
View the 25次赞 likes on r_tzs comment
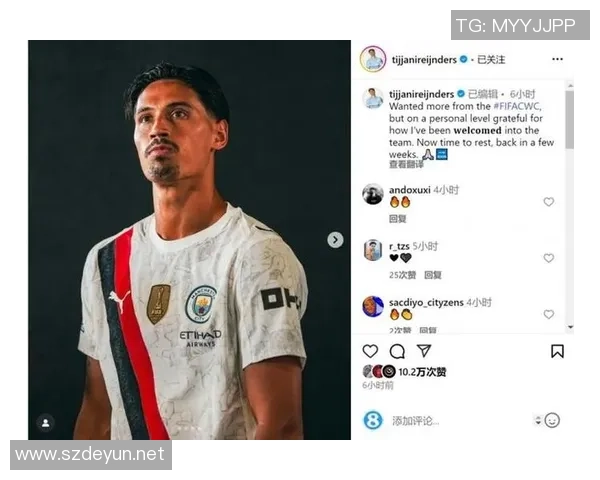(x=402, y=275)
